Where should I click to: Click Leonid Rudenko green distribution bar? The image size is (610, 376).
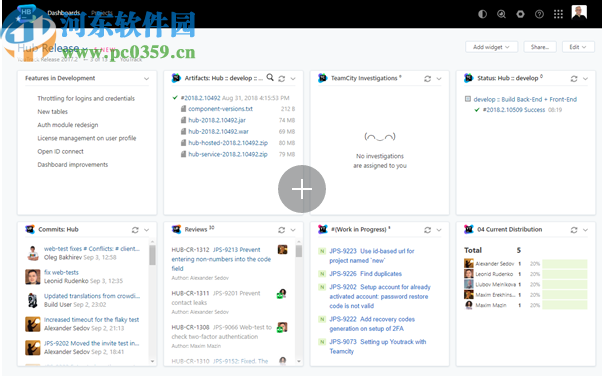[x=564, y=274]
